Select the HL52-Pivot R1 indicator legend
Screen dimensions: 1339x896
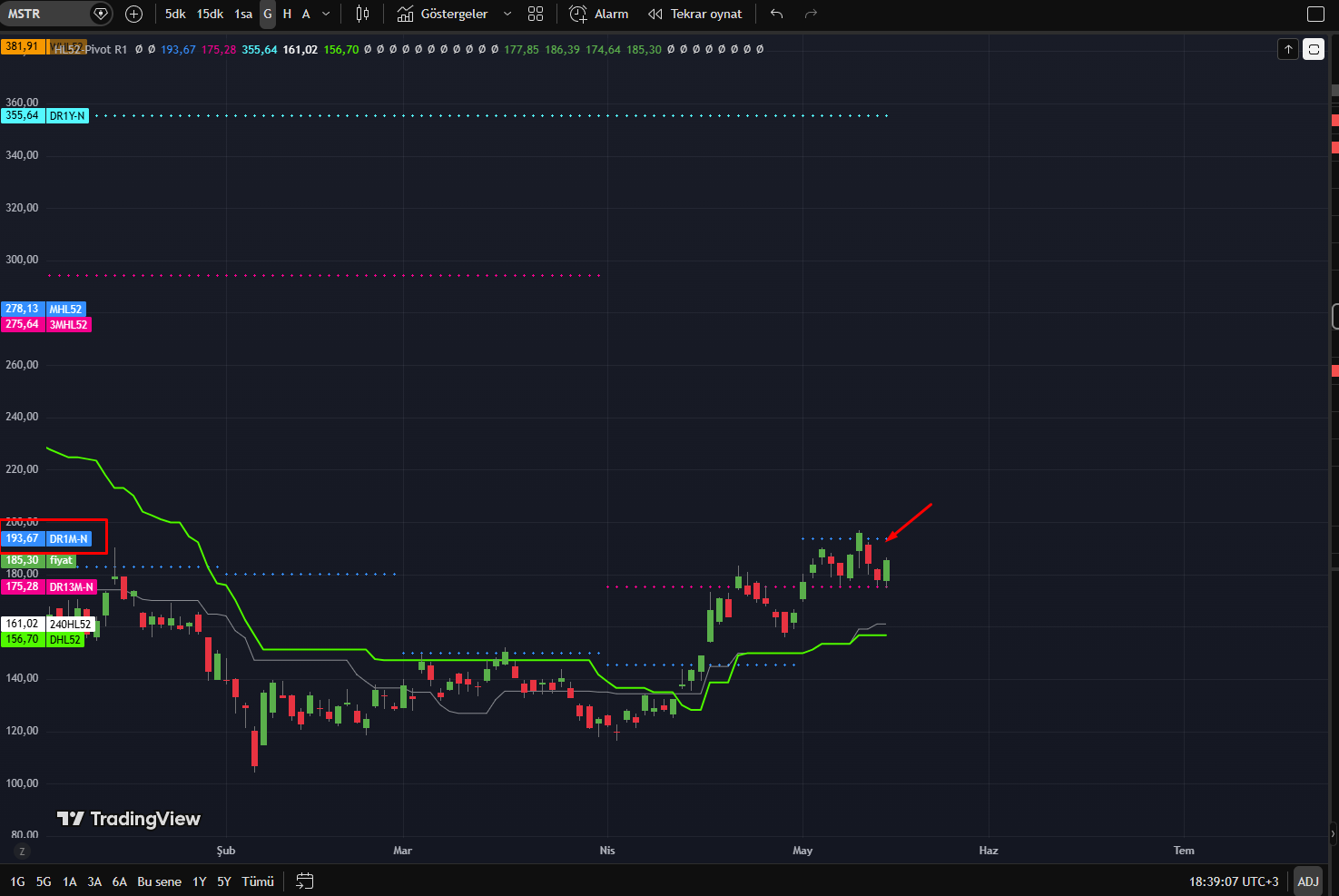pyautogui.click(x=90, y=50)
